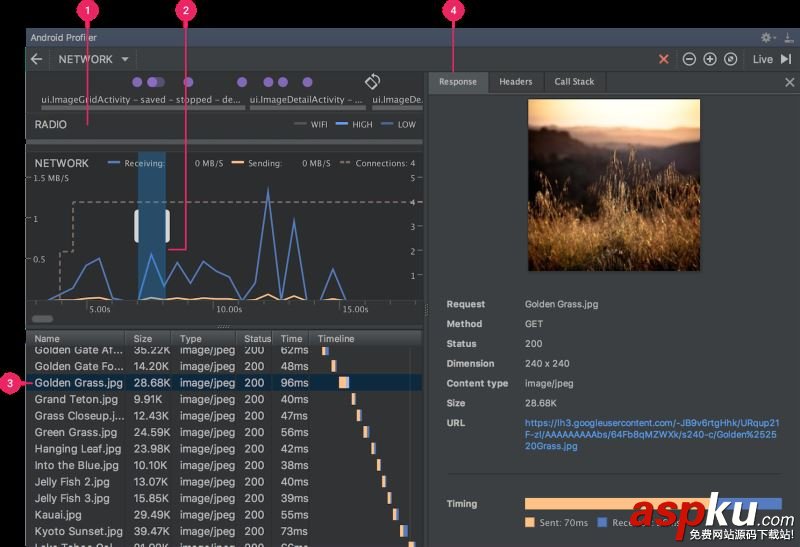
Task: Sort requests by Size column
Action: (x=147, y=338)
